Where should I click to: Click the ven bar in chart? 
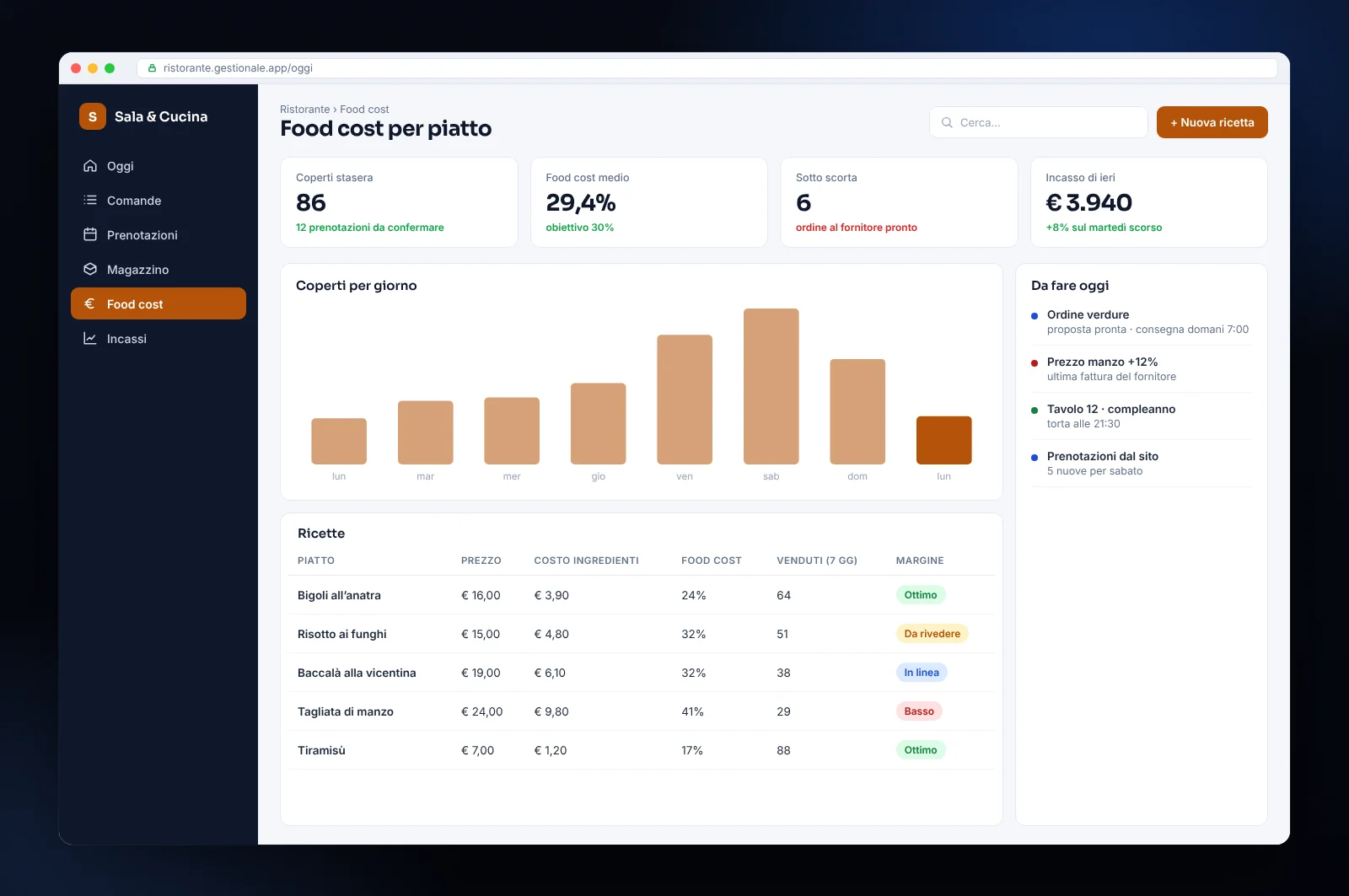tap(685, 400)
